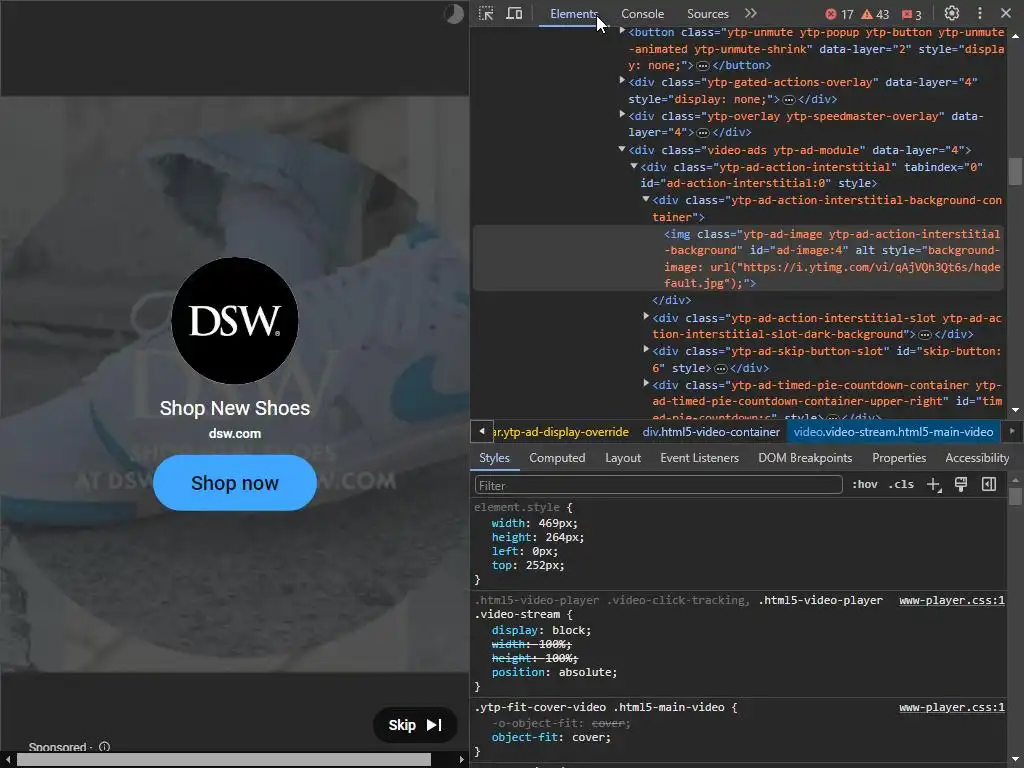Viewport: 1024px width, 768px height.
Task: Open the Event Listeners tab
Action: 699,458
